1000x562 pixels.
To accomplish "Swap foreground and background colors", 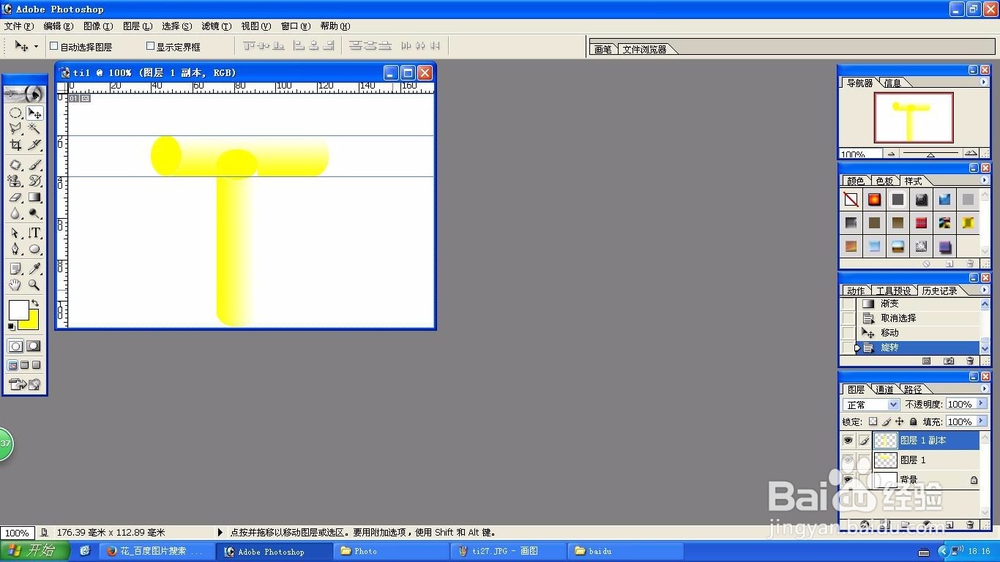I will pos(36,304).
